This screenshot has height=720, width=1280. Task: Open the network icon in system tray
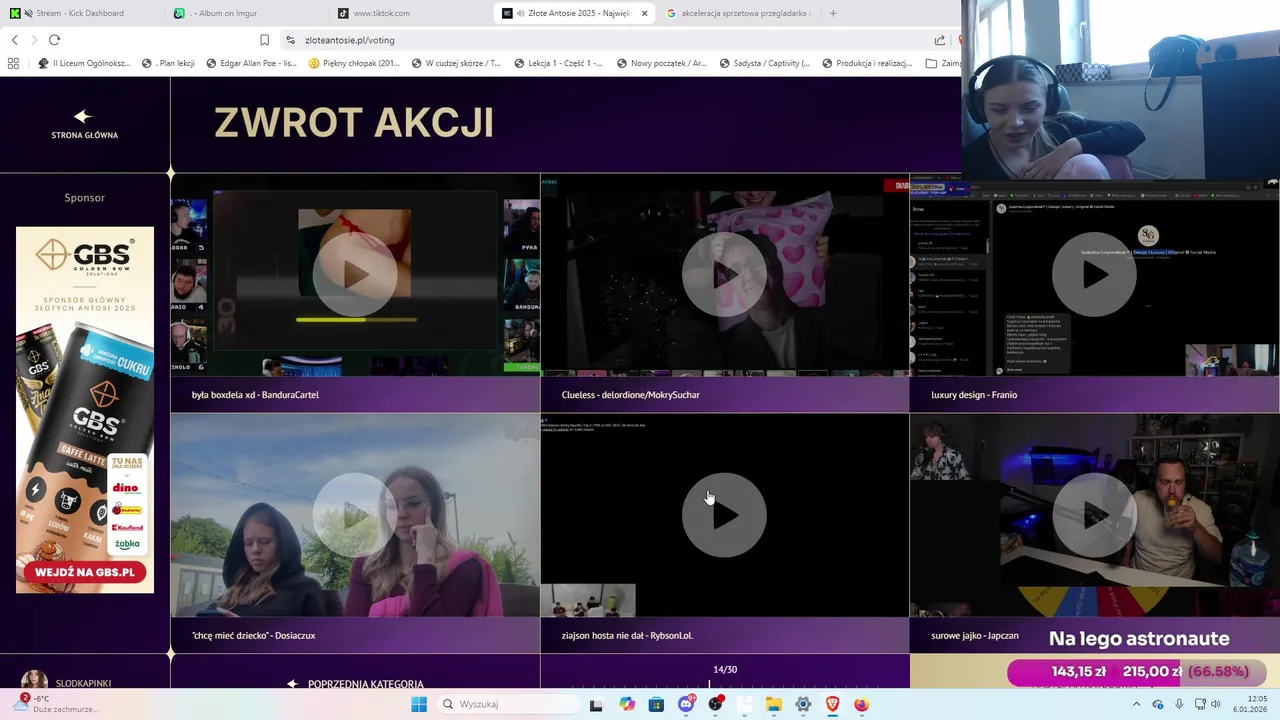click(1200, 704)
